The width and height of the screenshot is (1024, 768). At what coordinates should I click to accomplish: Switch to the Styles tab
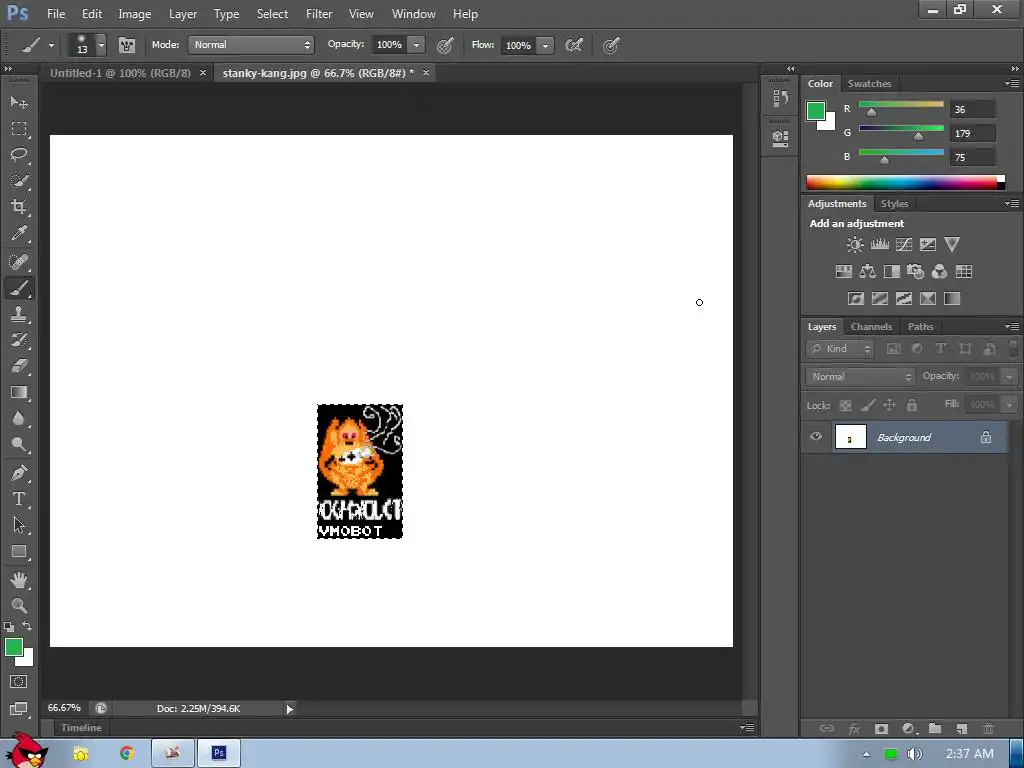[x=894, y=204]
